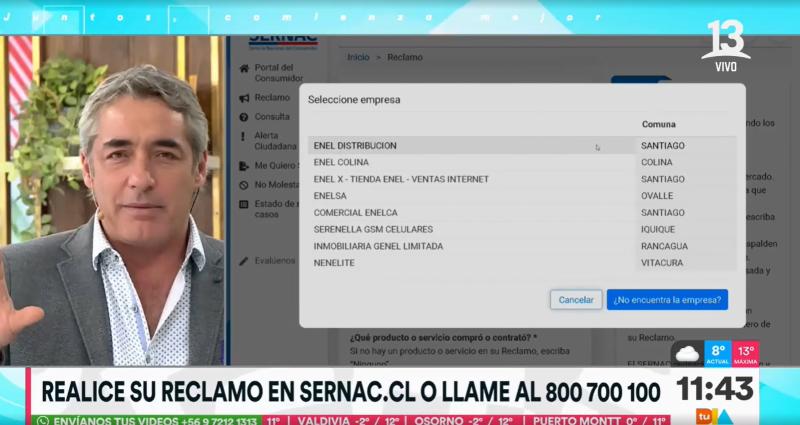The image size is (800, 425).
Task: Click the exclamation icon next to Alerta Ciudadana
Action: tap(243, 137)
